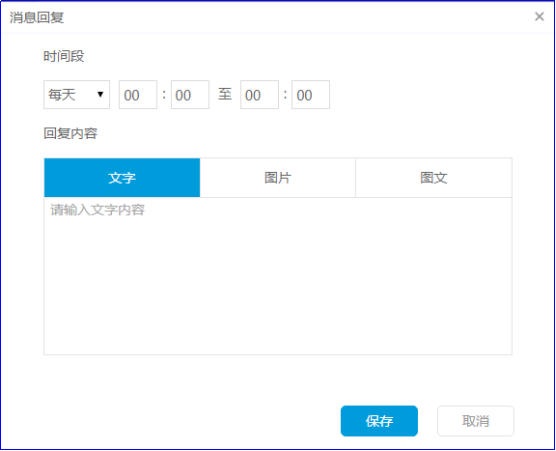The height and width of the screenshot is (451, 556).
Task: Click the 回复内容 section label
Action: pyautogui.click(x=71, y=133)
